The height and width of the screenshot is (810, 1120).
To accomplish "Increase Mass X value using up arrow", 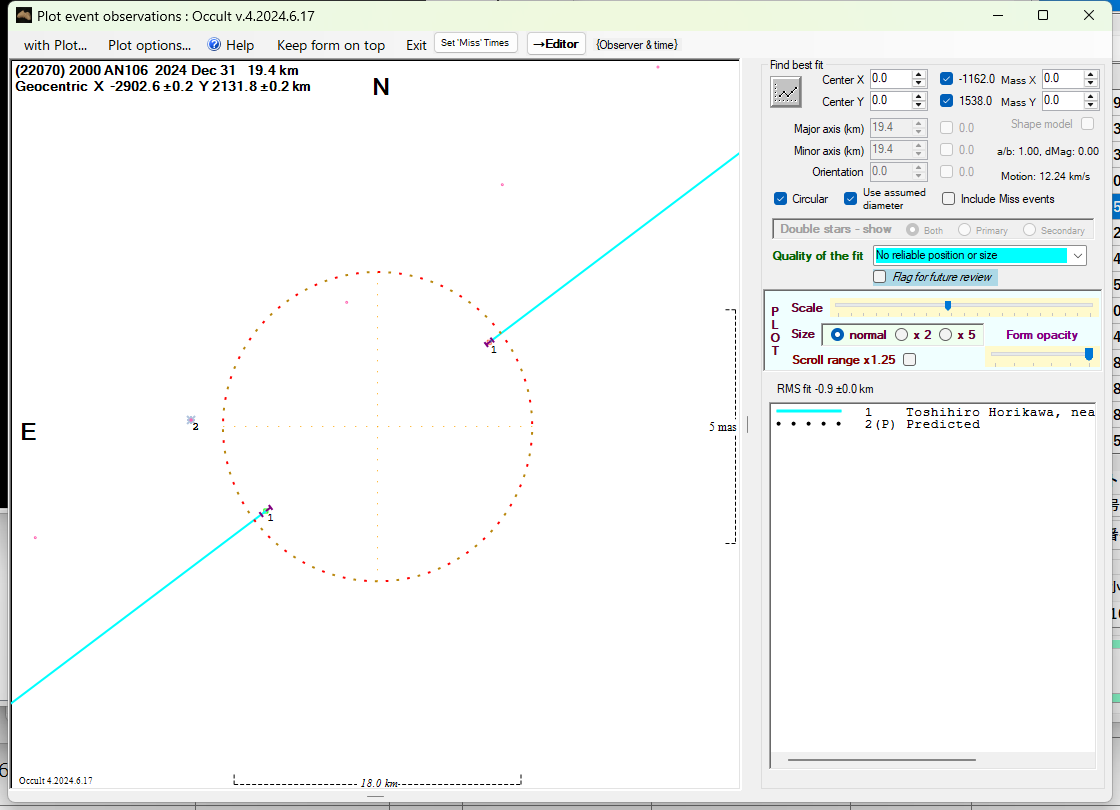I will (1091, 74).
